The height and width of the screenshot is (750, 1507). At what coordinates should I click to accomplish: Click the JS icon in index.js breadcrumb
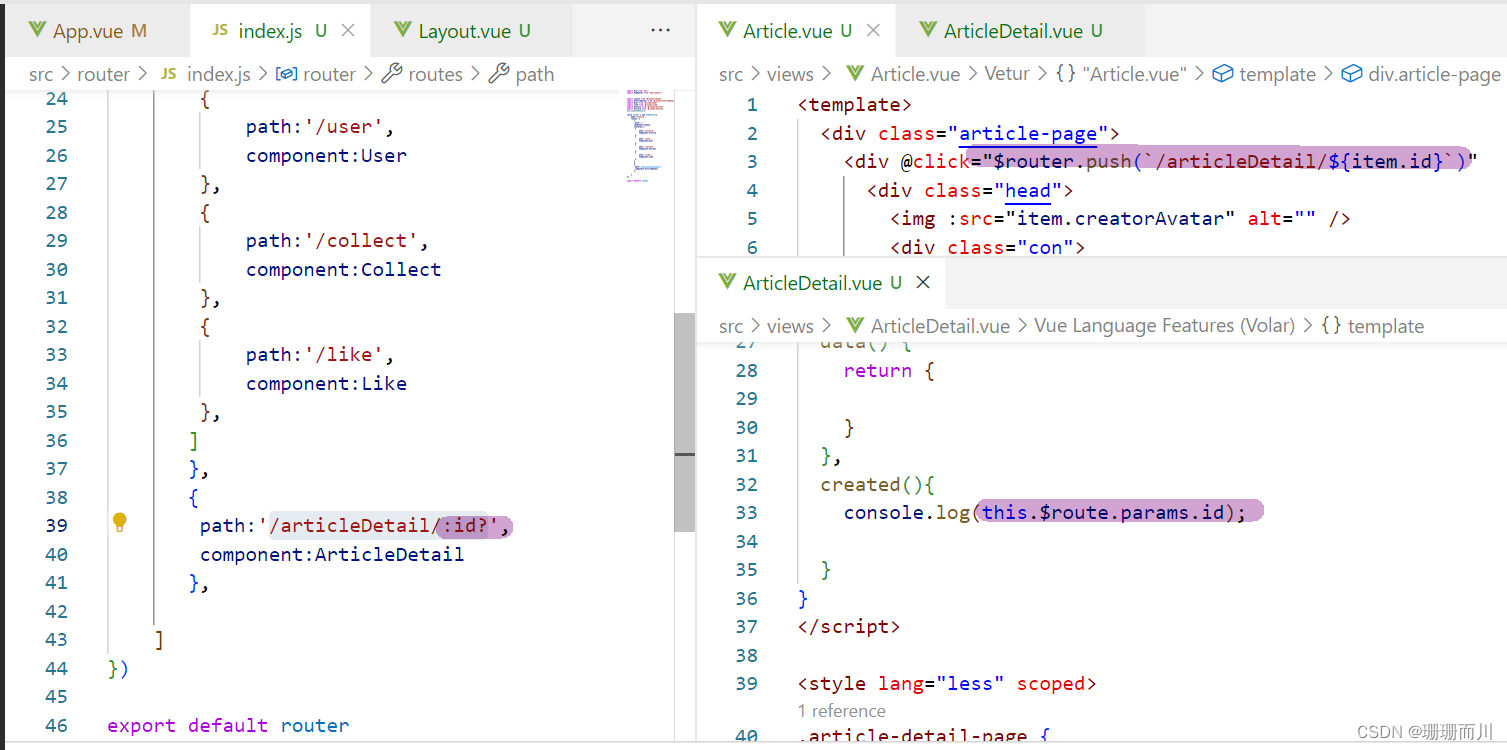point(169,74)
